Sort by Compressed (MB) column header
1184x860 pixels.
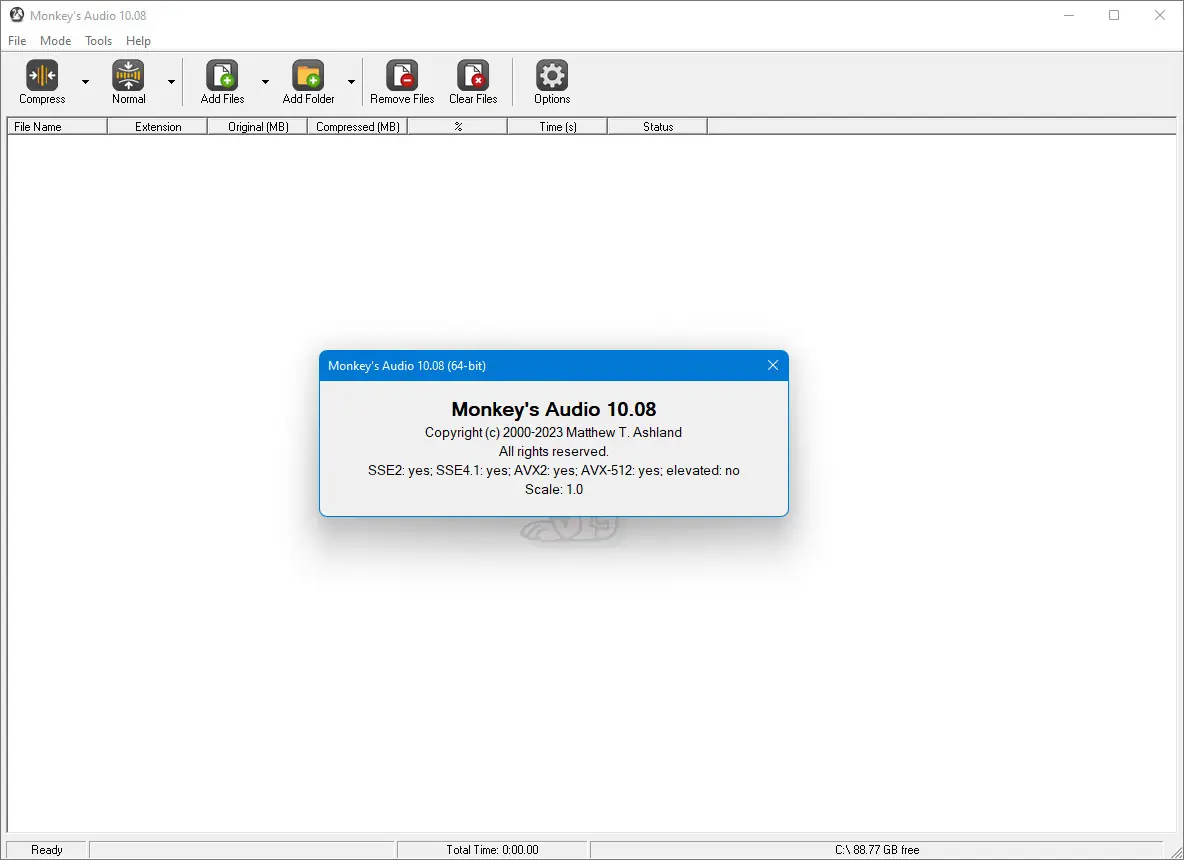point(358,127)
